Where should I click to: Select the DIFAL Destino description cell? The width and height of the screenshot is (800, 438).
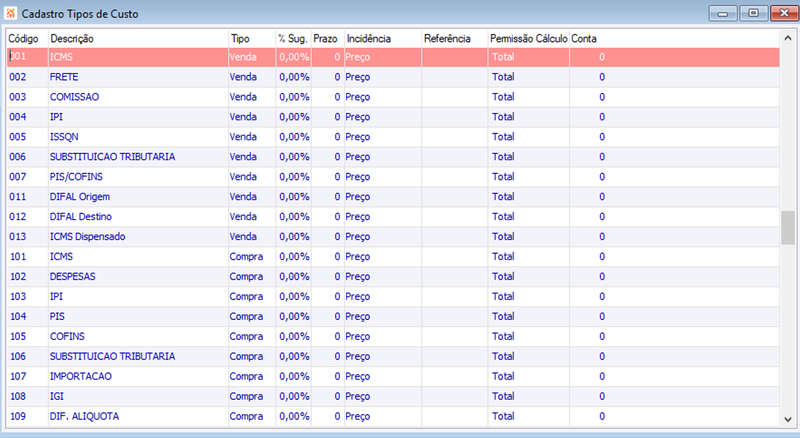(138, 216)
